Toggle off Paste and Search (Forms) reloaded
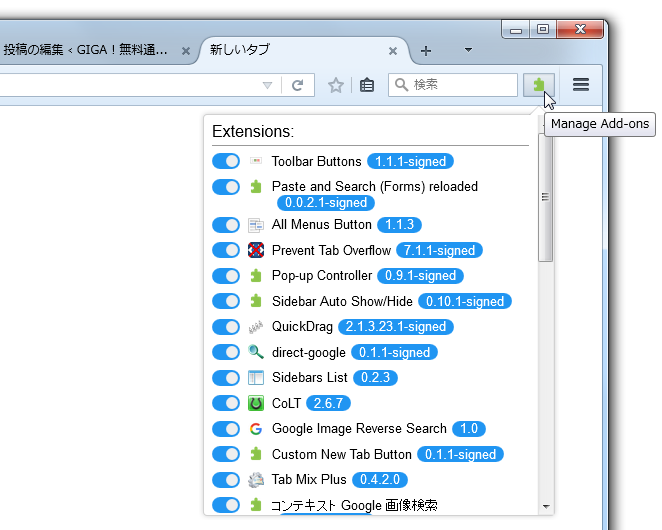662x530 pixels. pyautogui.click(x=226, y=187)
